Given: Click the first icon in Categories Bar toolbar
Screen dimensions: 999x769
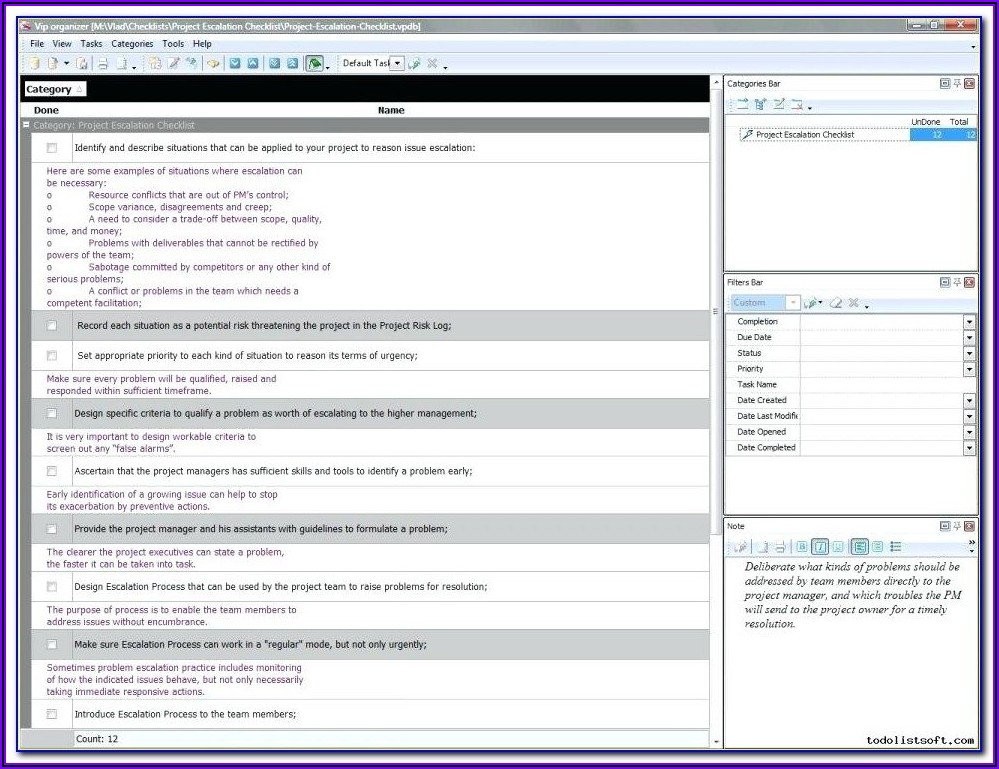Looking at the screenshot, I should tap(742, 105).
